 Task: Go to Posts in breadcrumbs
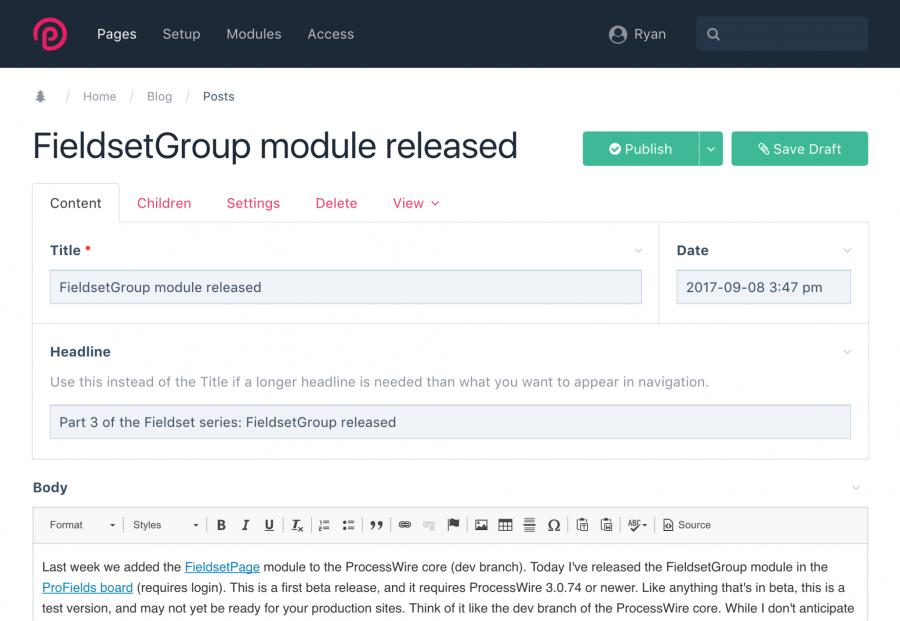tap(219, 96)
